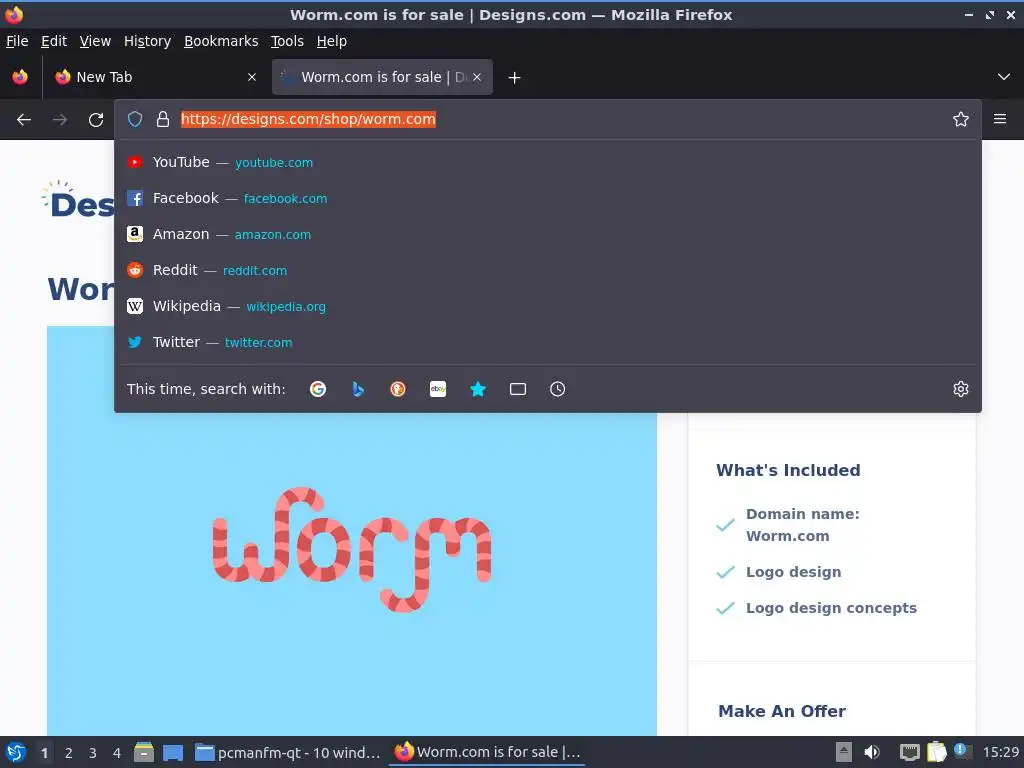The image size is (1024, 768).
Task: Open the File menu
Action: [x=17, y=41]
